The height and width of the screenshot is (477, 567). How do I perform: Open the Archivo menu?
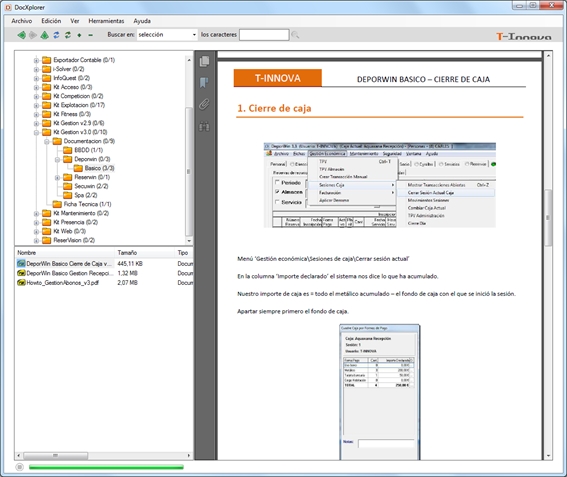(x=22, y=21)
